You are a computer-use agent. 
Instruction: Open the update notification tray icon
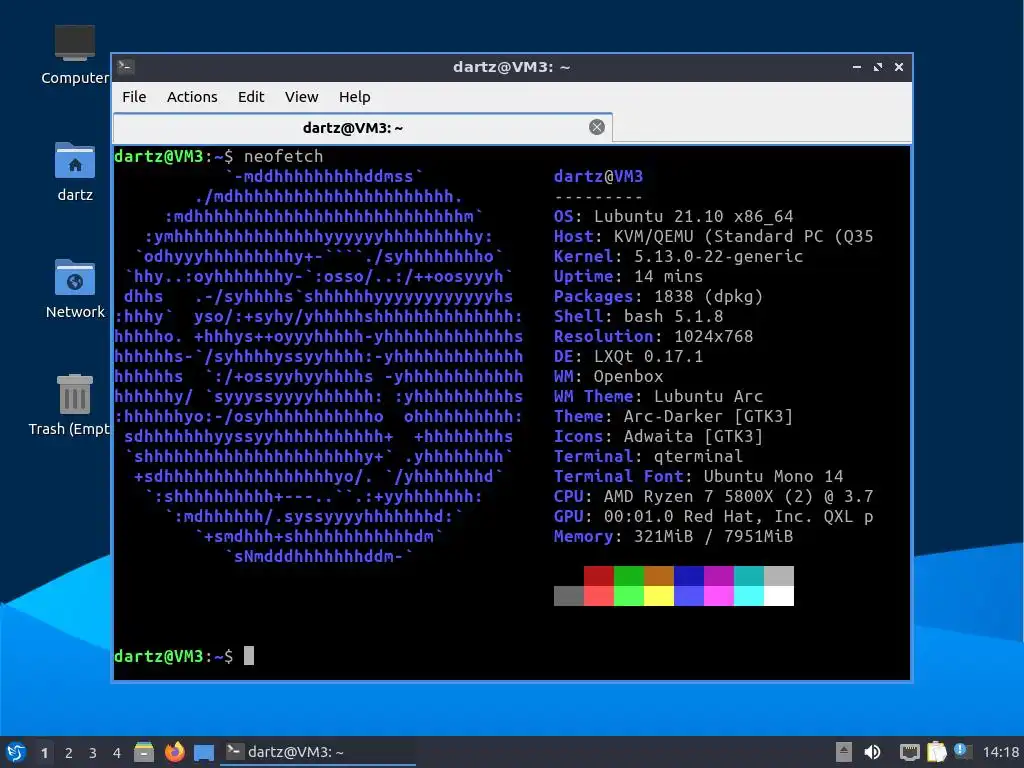(962, 751)
